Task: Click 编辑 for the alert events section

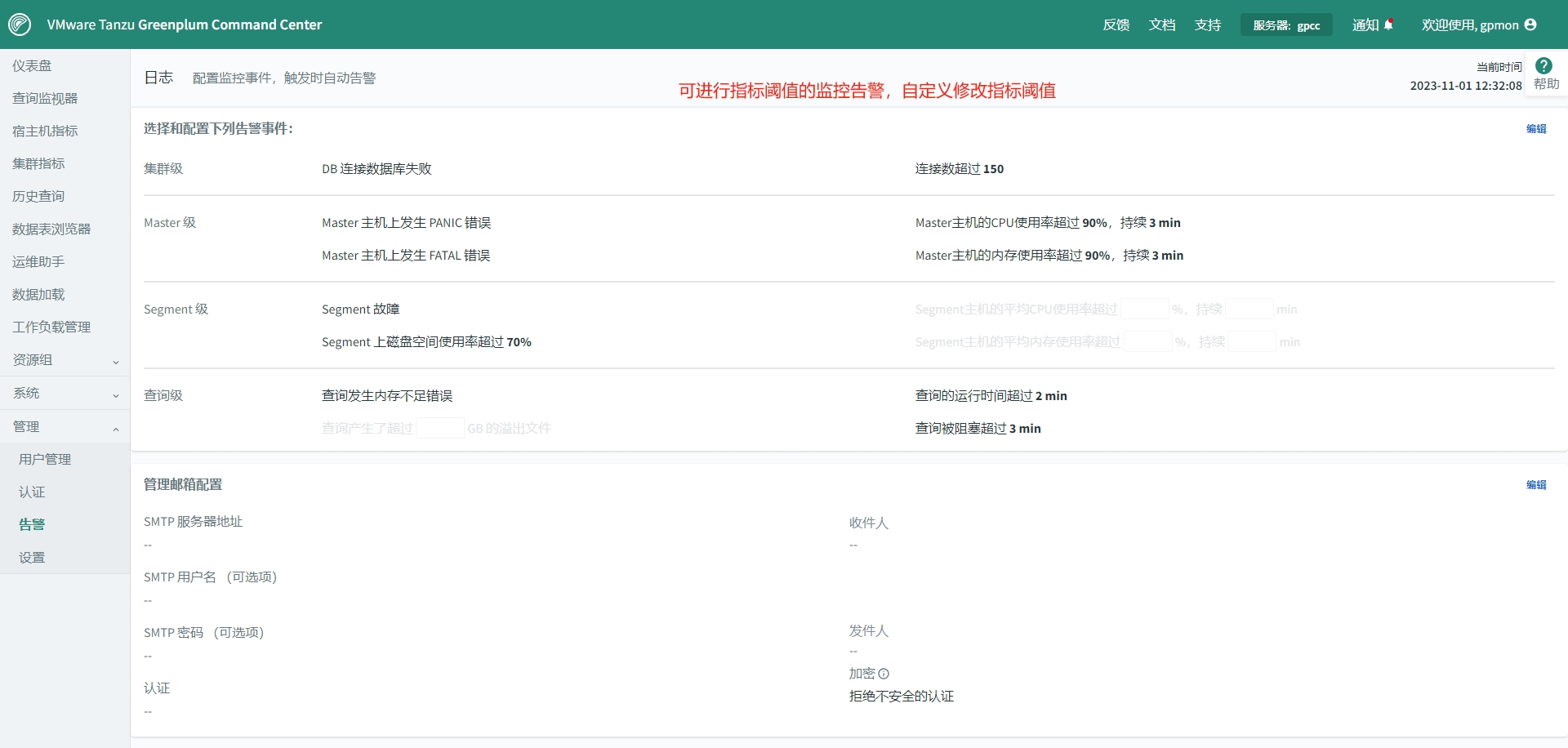Action: pyautogui.click(x=1536, y=128)
